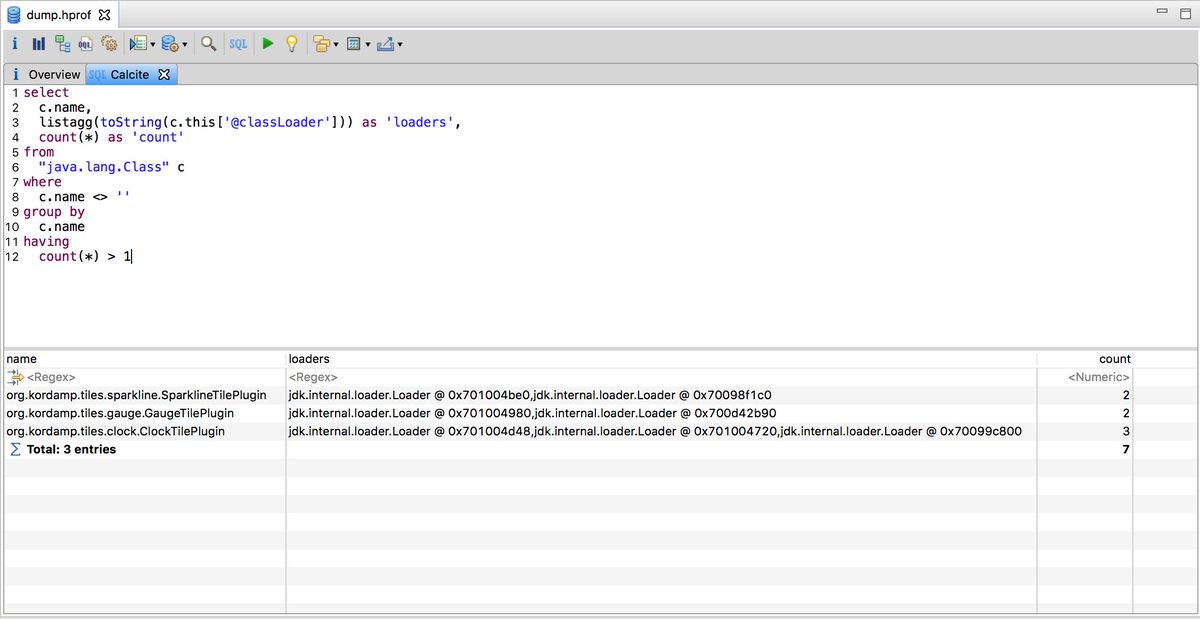Click the 'having' keyword line
The width and height of the screenshot is (1200, 619).
[46, 242]
